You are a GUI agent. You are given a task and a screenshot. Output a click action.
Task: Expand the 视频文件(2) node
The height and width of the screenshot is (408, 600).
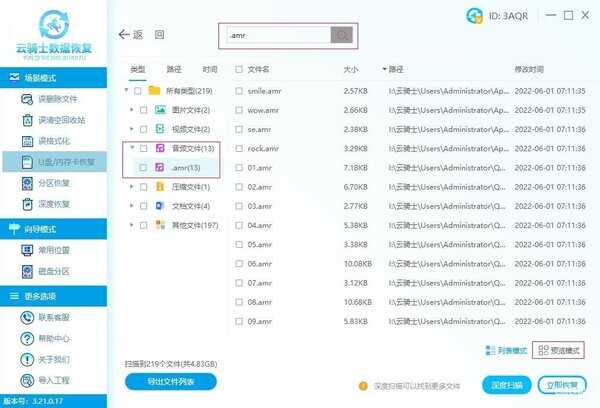point(131,129)
